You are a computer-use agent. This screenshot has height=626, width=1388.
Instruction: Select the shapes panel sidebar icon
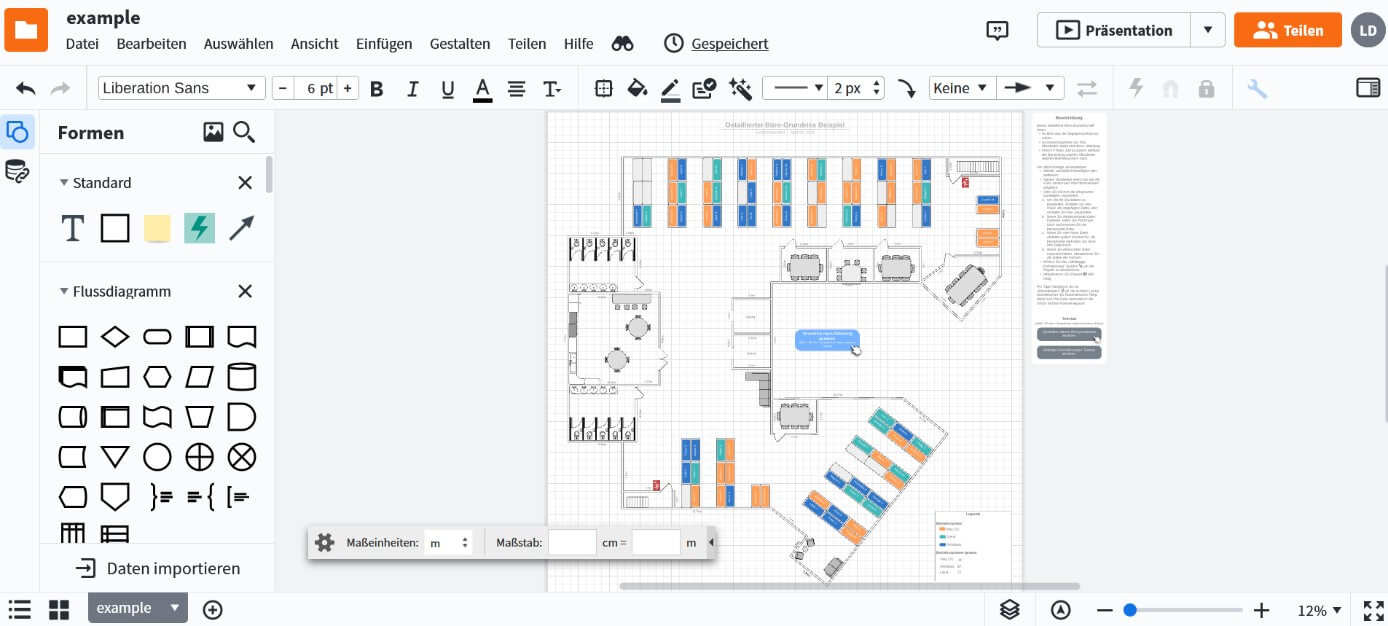[x=17, y=132]
